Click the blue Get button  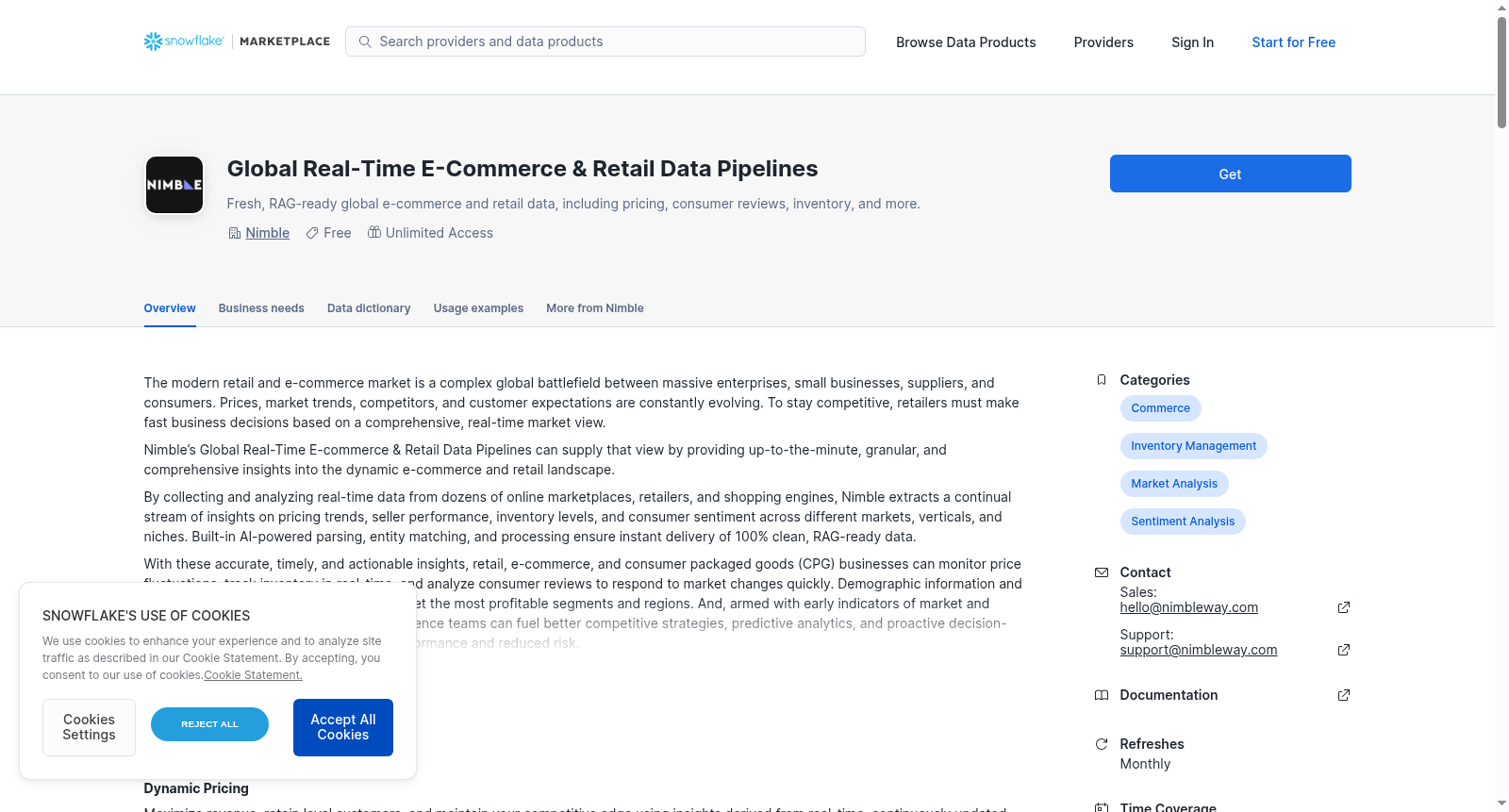1231,174
